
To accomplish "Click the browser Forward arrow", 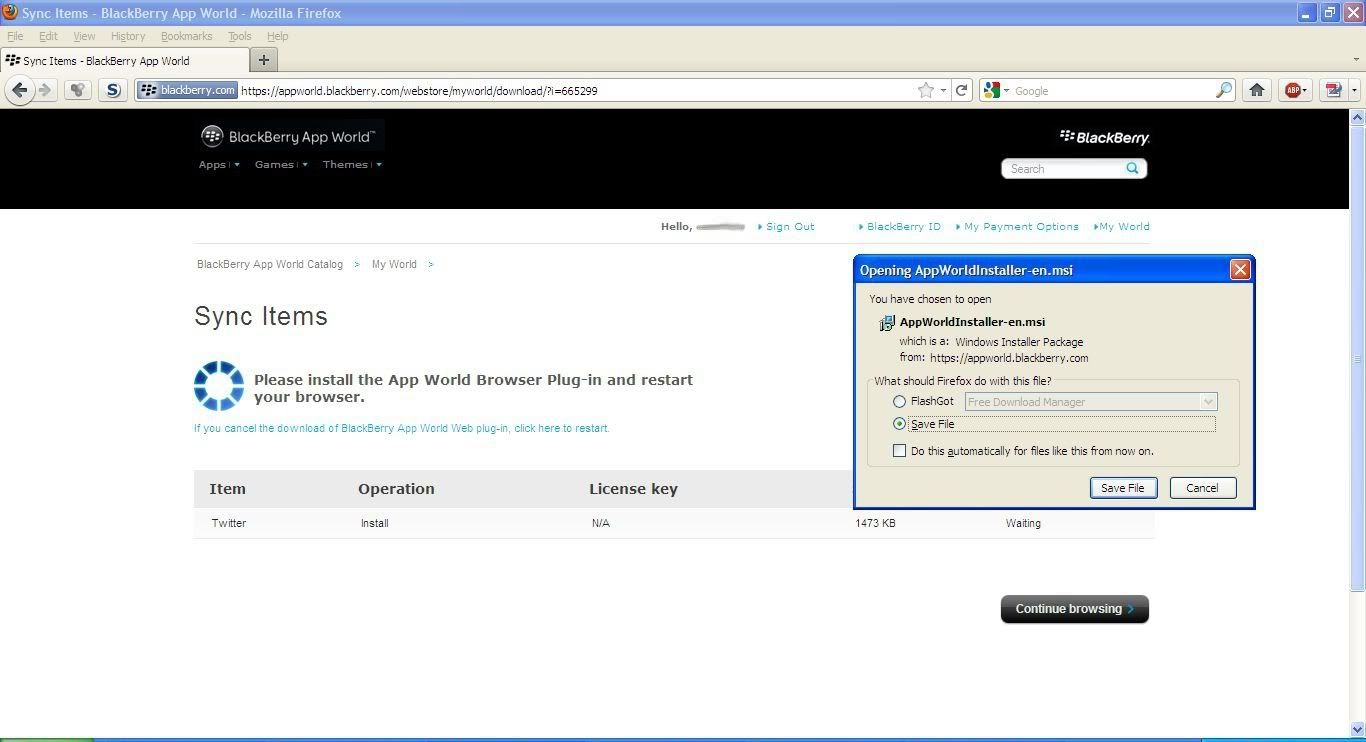I will tap(45, 90).
